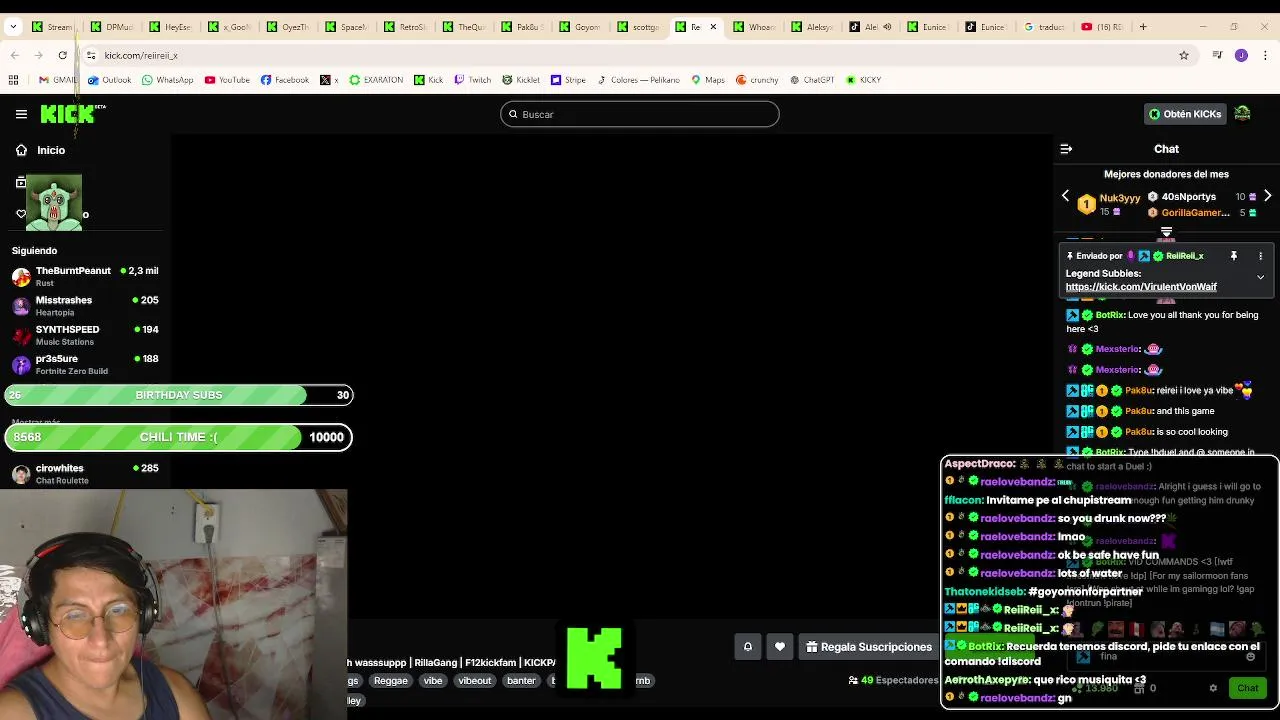Screen dimensions: 1280x720
Task: Open the YouTube bookmark
Action: (227, 80)
